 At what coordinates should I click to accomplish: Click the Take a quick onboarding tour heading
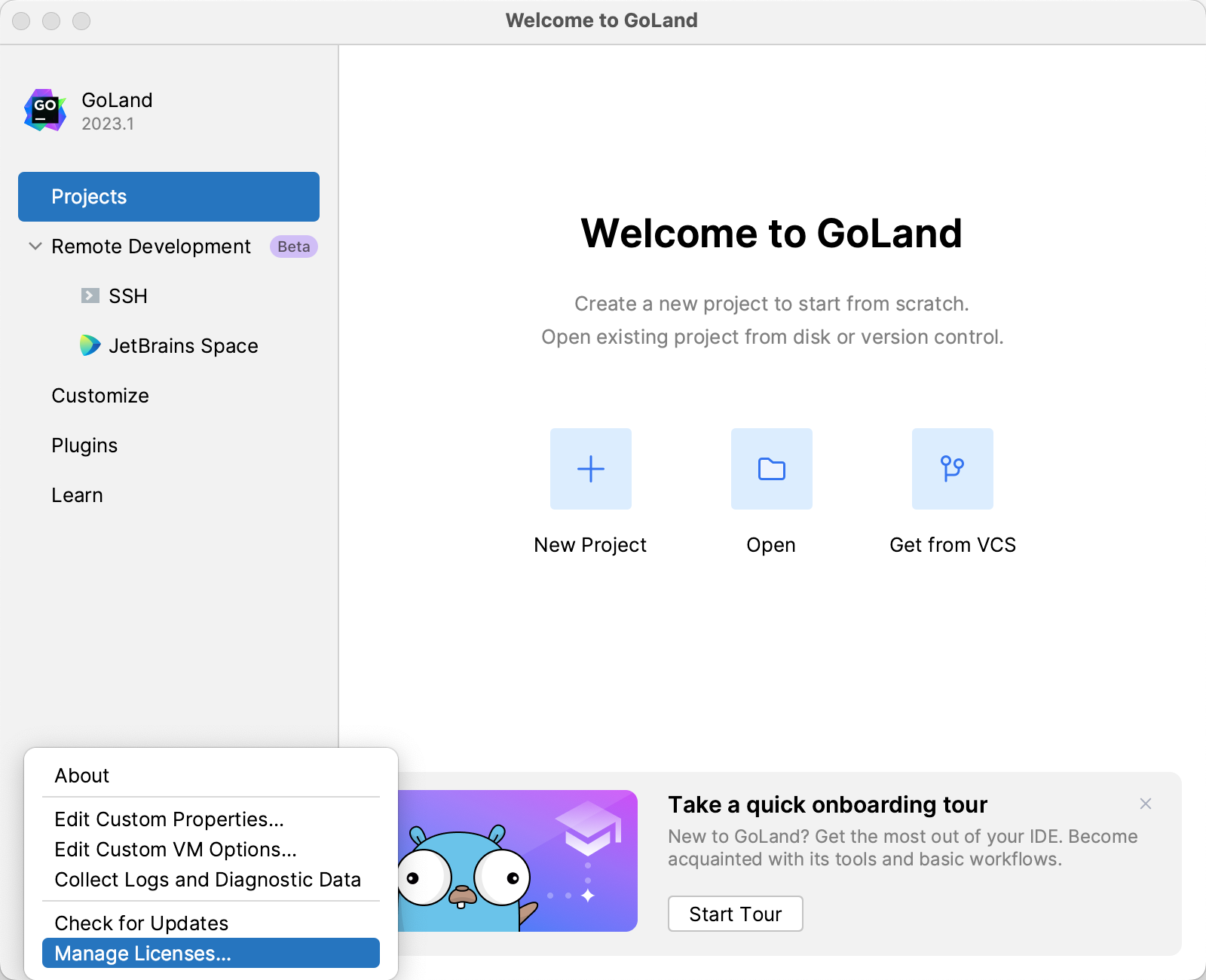pos(828,804)
